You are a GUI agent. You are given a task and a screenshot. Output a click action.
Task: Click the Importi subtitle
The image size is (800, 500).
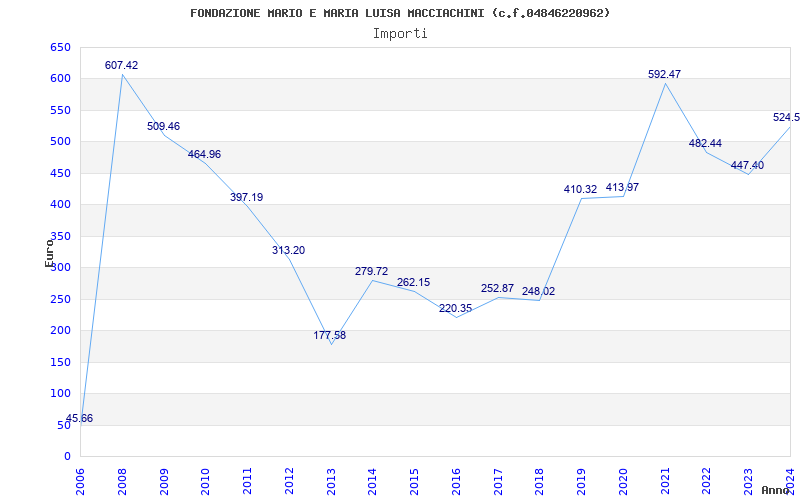tap(400, 34)
